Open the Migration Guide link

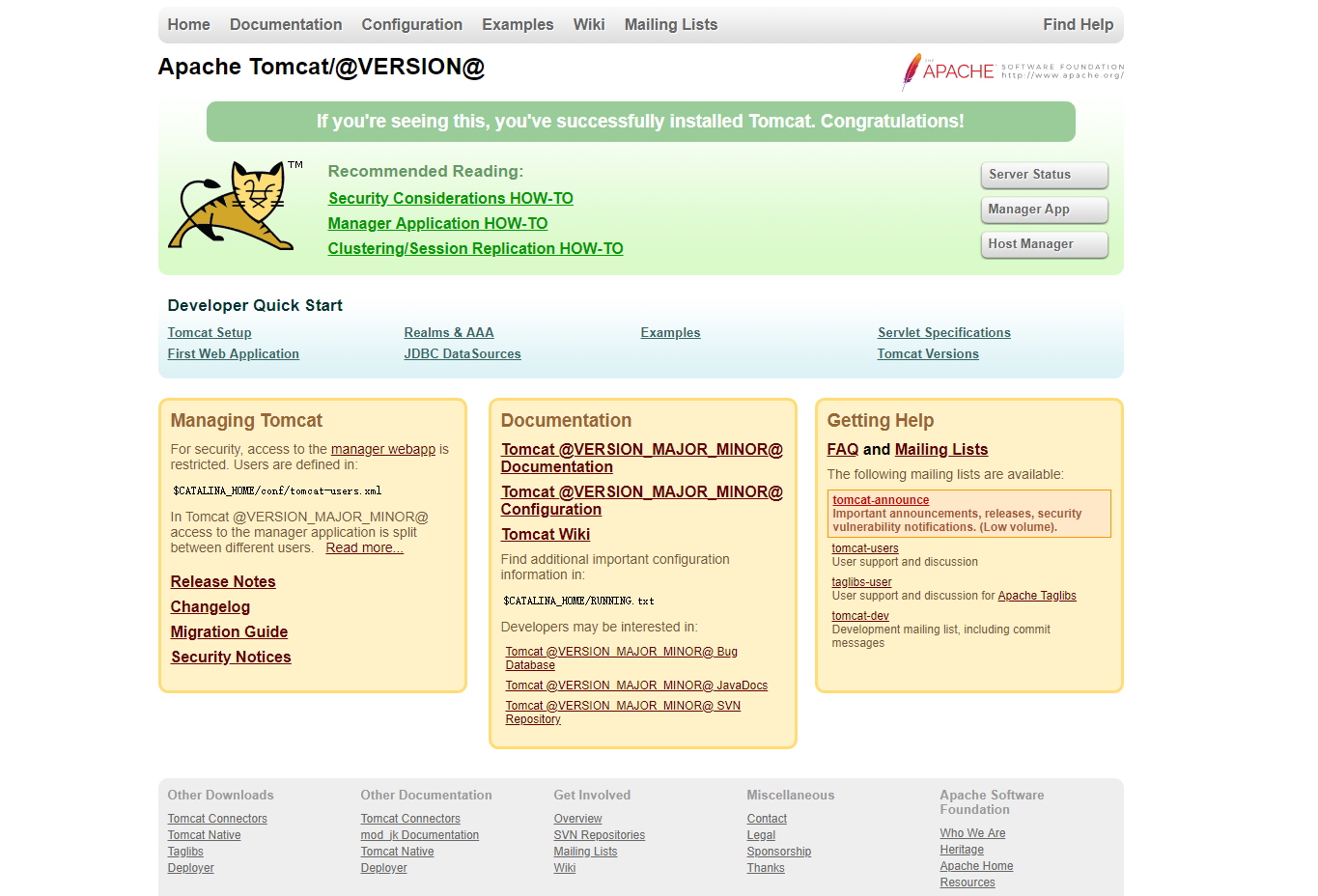click(229, 631)
